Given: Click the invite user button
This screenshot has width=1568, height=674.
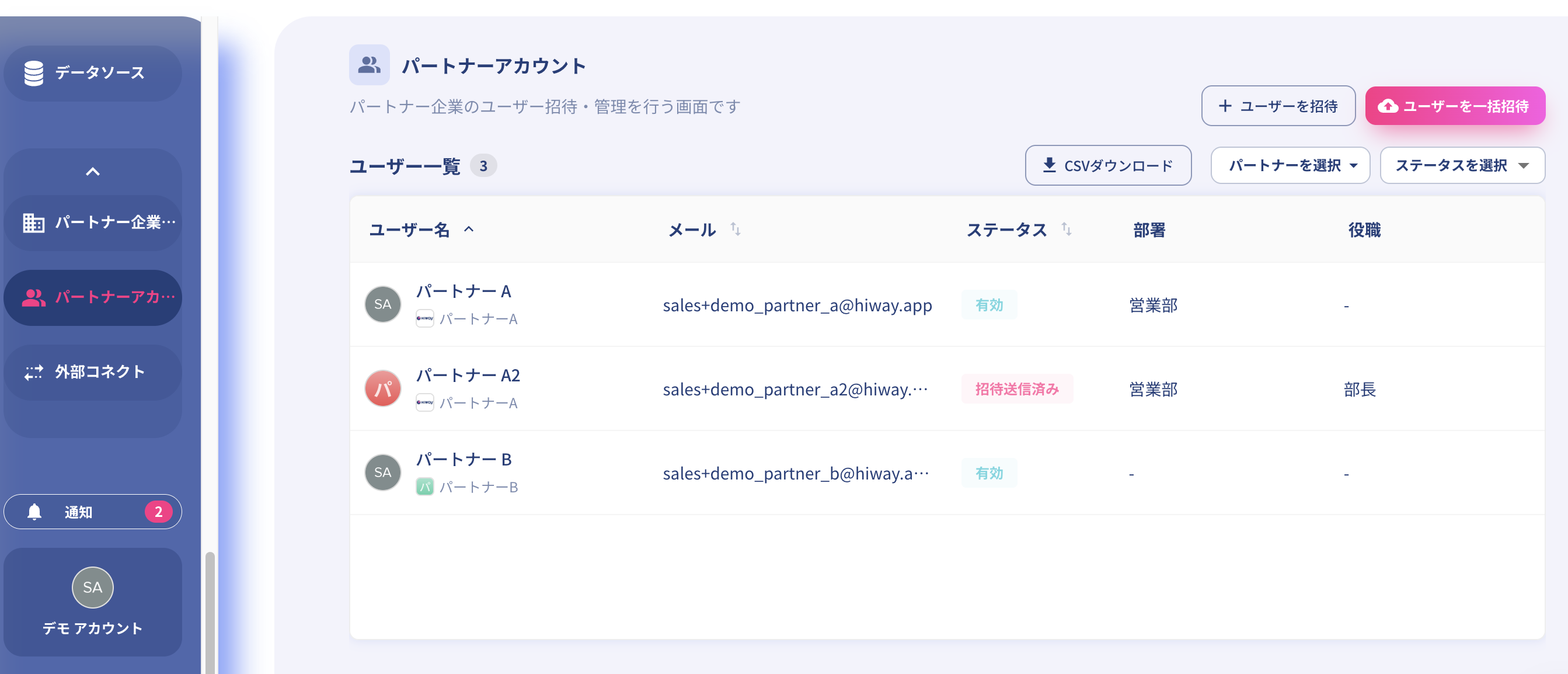Looking at the screenshot, I should tap(1278, 106).
